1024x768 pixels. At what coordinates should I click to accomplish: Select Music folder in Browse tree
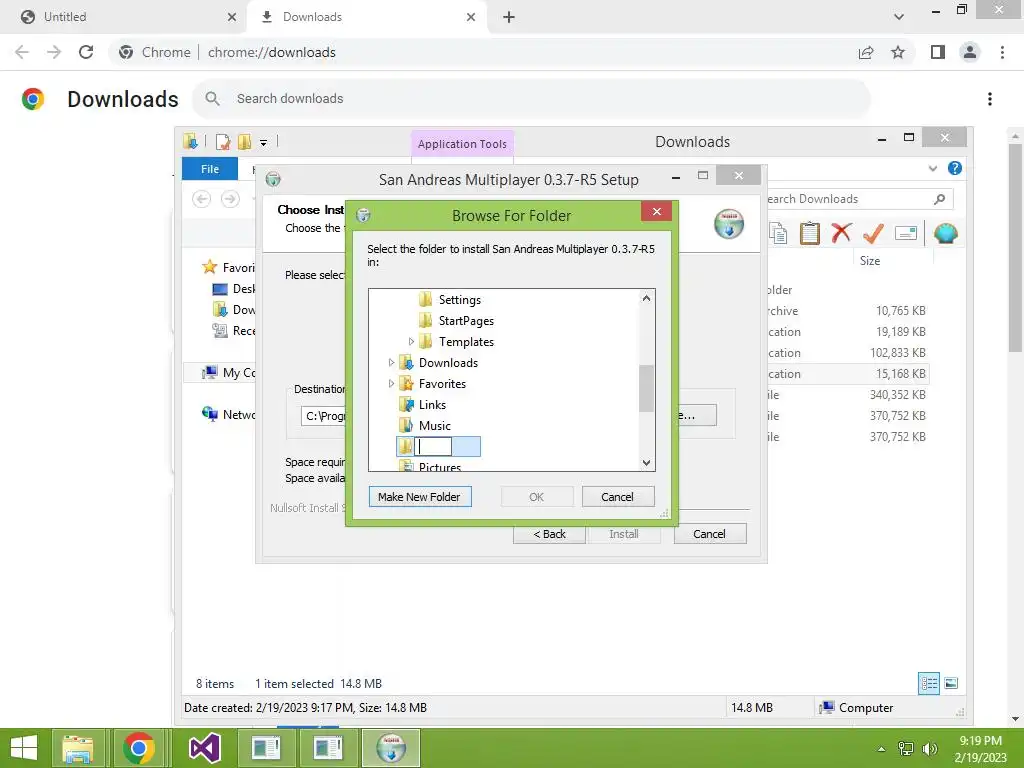click(434, 425)
